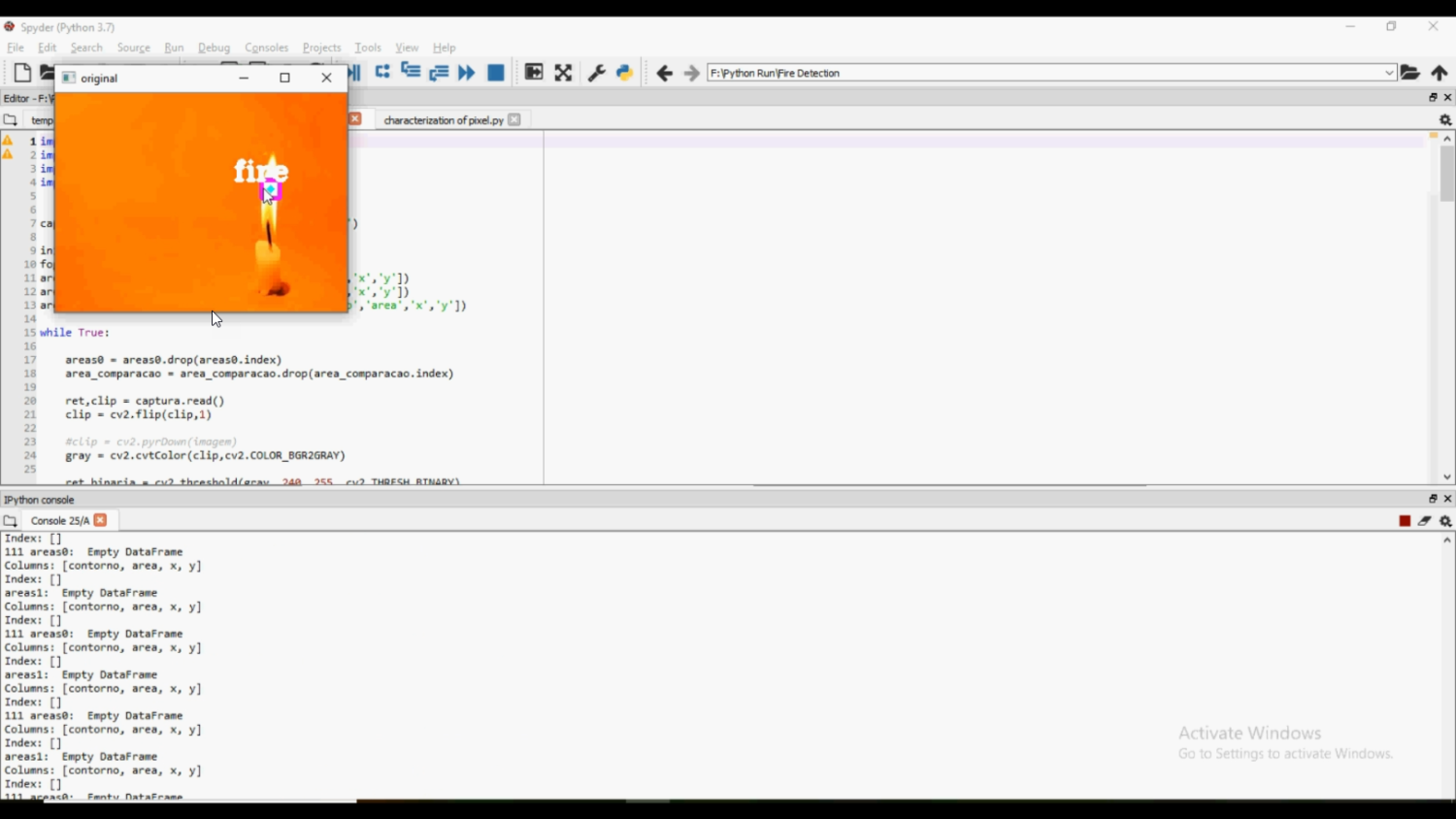
Task: Click the Continue execution double-arrow icon
Action: click(x=467, y=73)
